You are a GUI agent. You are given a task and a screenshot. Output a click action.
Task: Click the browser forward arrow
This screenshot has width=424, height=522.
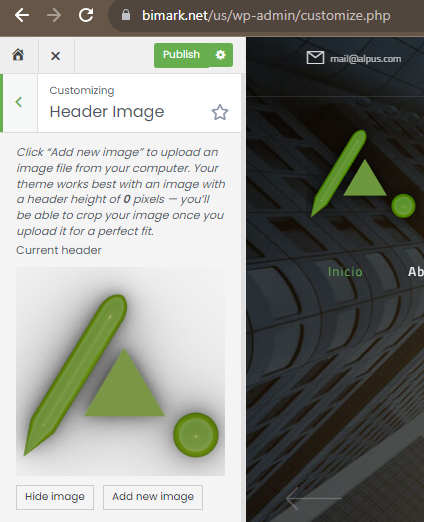54,15
